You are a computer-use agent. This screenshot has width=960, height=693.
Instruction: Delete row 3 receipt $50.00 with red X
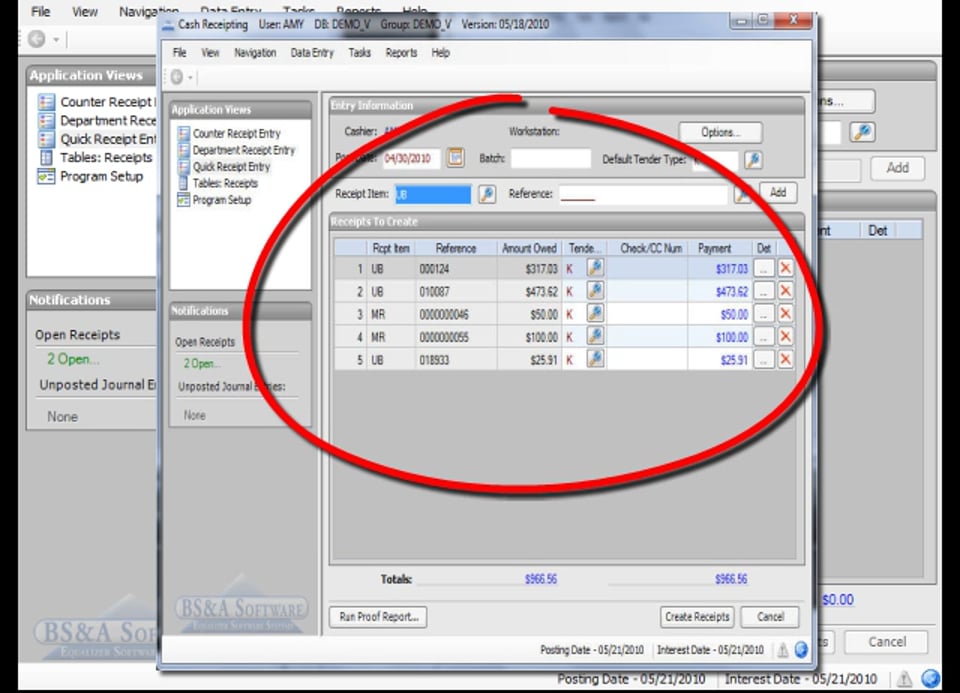pos(786,313)
